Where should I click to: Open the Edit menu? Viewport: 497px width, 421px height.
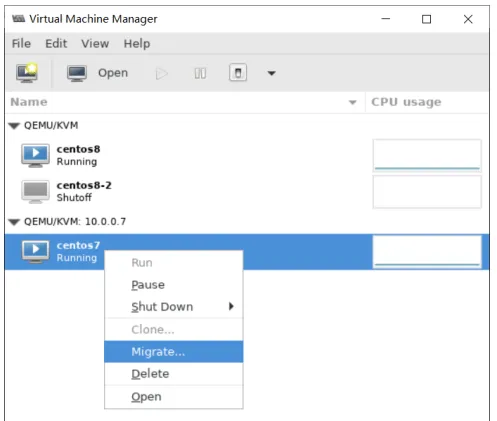pos(56,43)
